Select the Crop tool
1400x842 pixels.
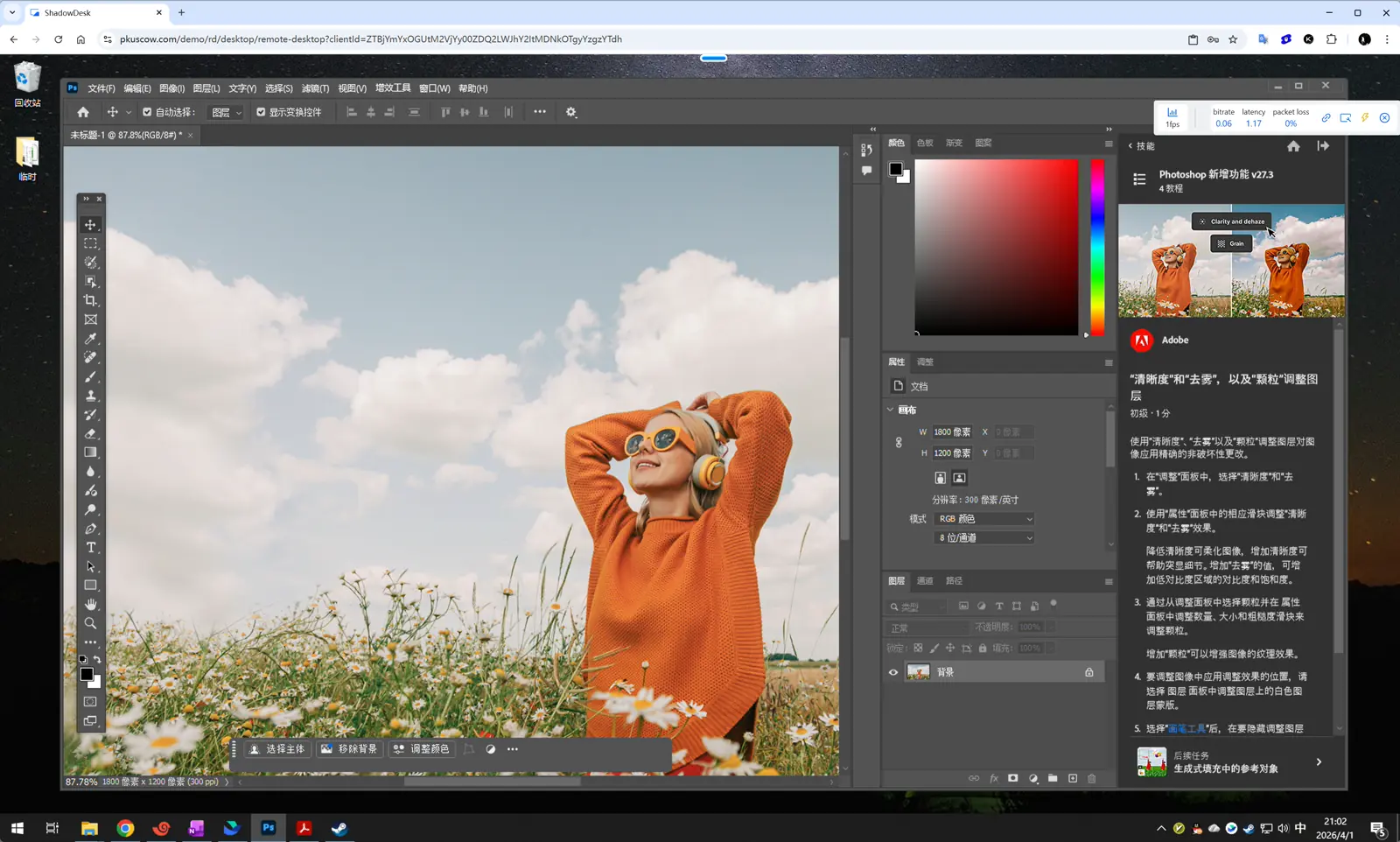[90, 300]
